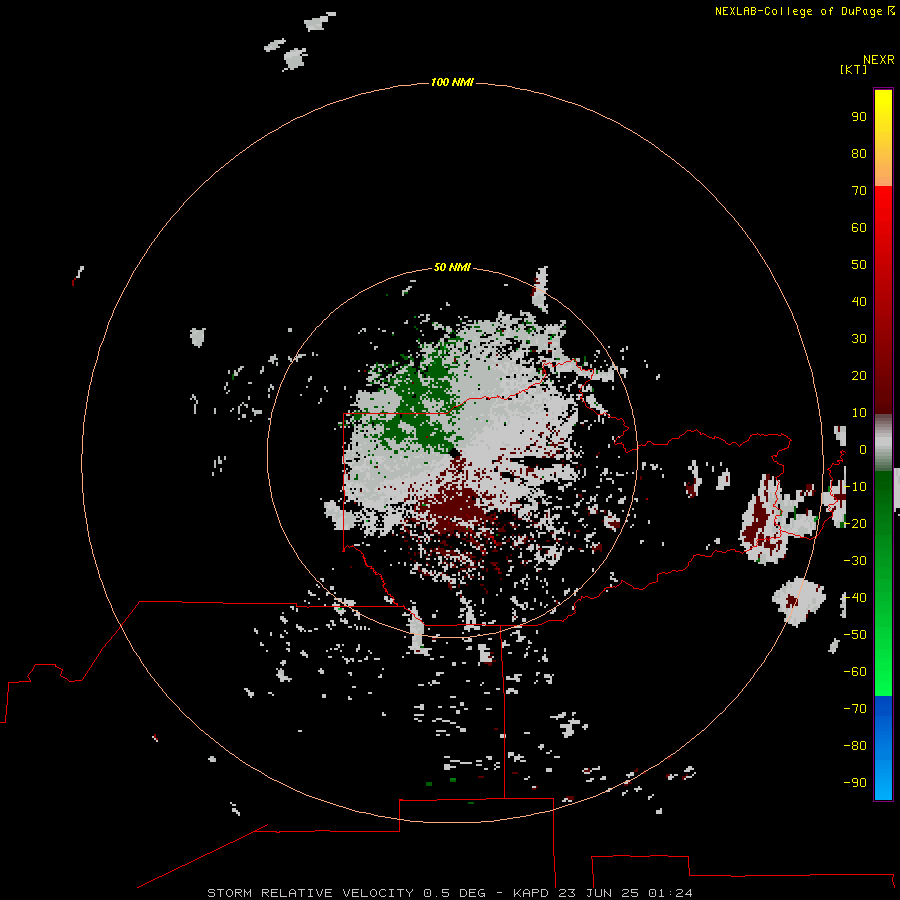The height and width of the screenshot is (900, 900).
Task: Click the -40 value on the velocity scale
Action: point(855,598)
